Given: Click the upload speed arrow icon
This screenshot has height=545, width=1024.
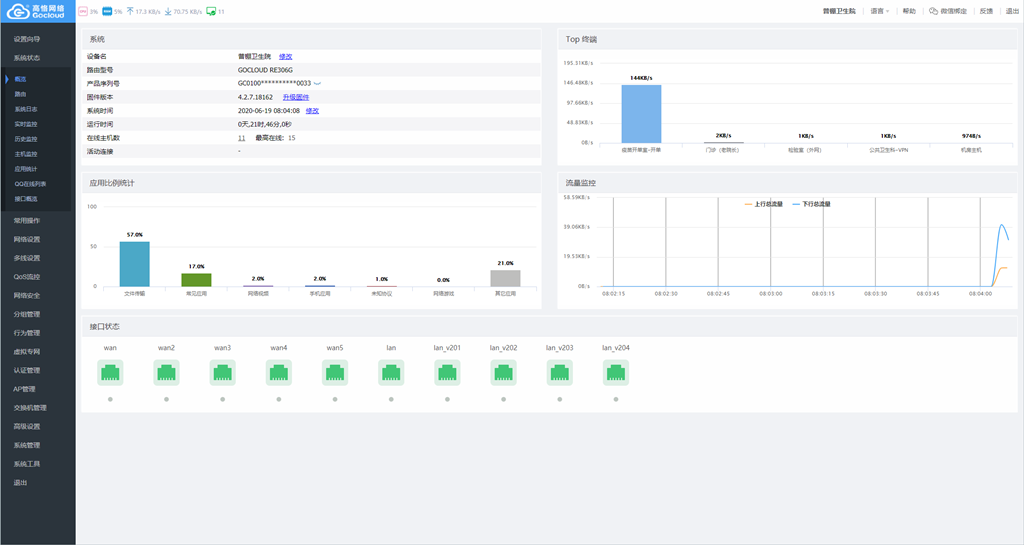Looking at the screenshot, I should 130,11.
